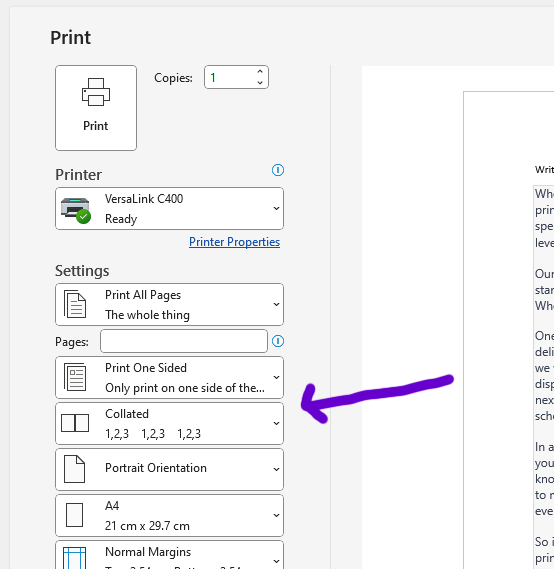Viewport: 554px width, 569px height.
Task: Open the Normal Margins dropdown
Action: tap(169, 555)
